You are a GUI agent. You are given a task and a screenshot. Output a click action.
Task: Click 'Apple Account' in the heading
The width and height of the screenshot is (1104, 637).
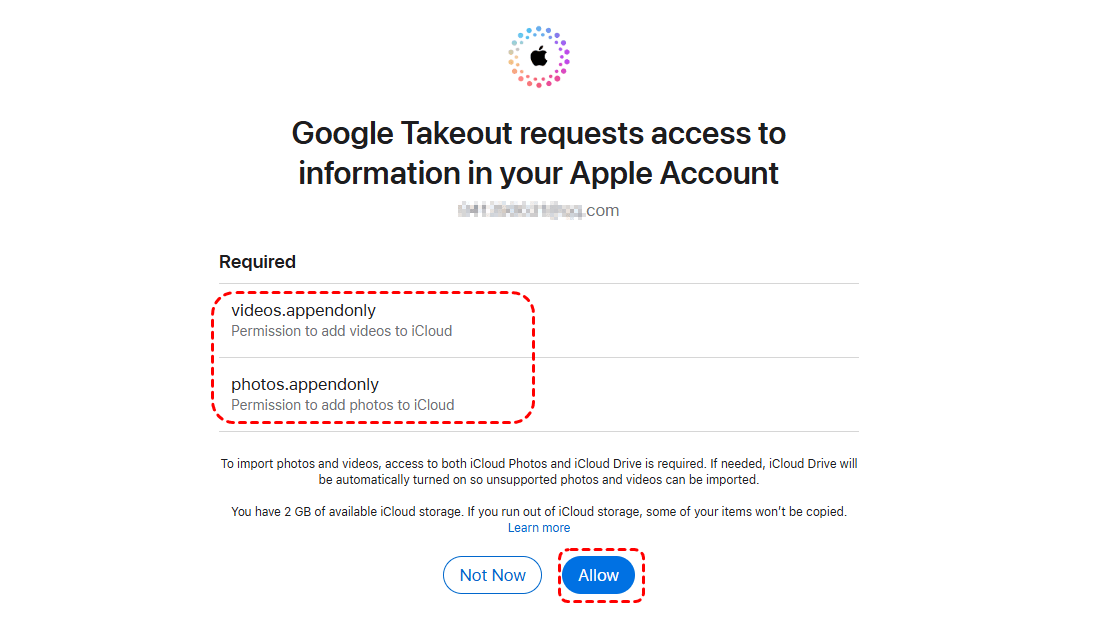(x=674, y=173)
